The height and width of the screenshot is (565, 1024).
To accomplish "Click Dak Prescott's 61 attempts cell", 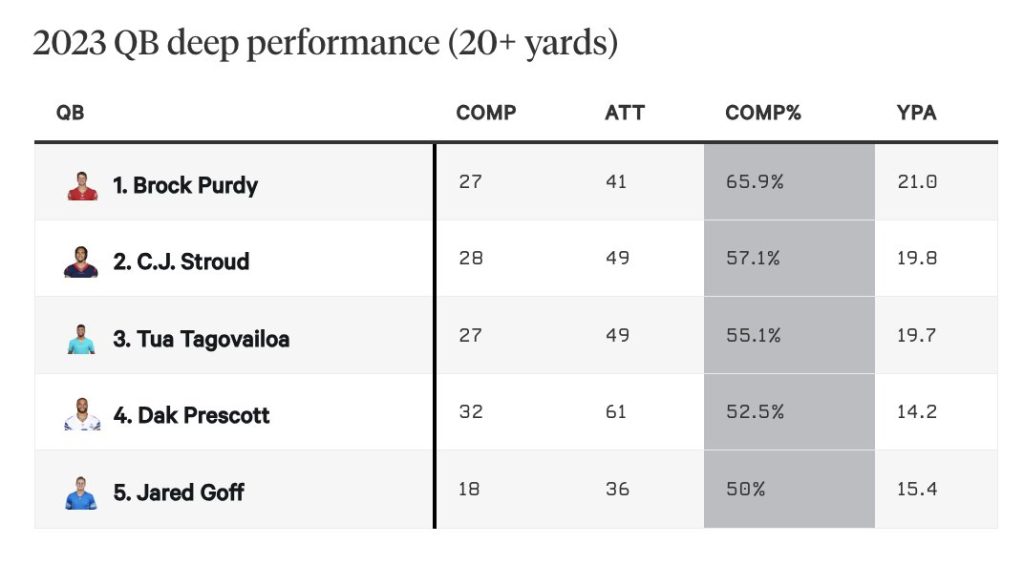I will tap(616, 411).
